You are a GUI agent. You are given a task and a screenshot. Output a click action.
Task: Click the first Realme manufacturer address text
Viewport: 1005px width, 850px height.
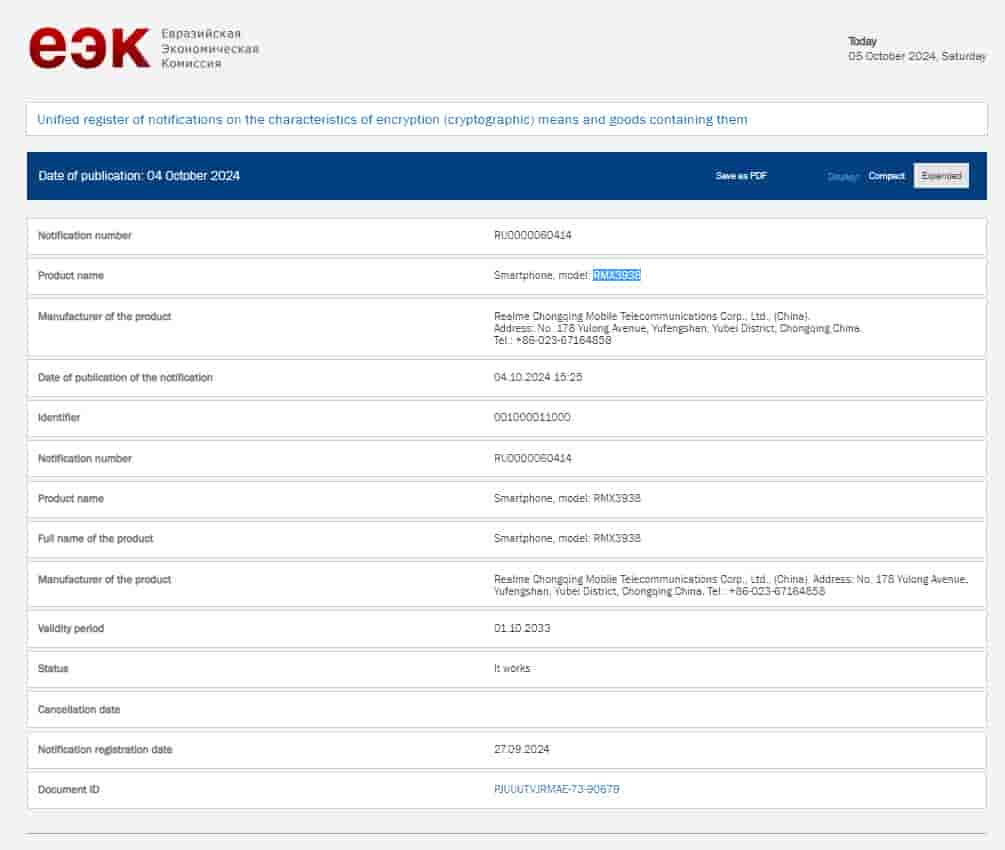point(677,328)
